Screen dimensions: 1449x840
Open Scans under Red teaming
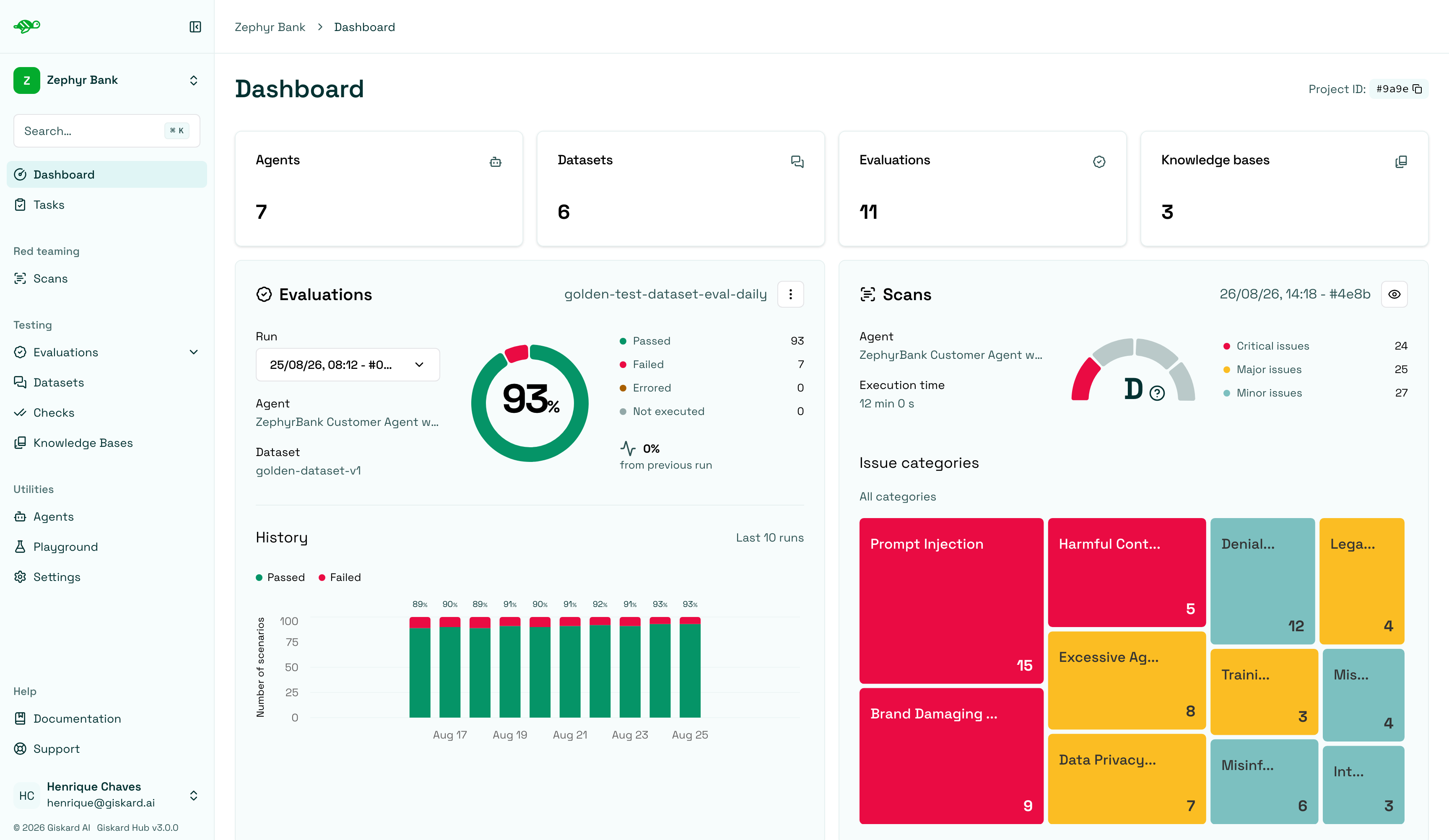pos(107,279)
